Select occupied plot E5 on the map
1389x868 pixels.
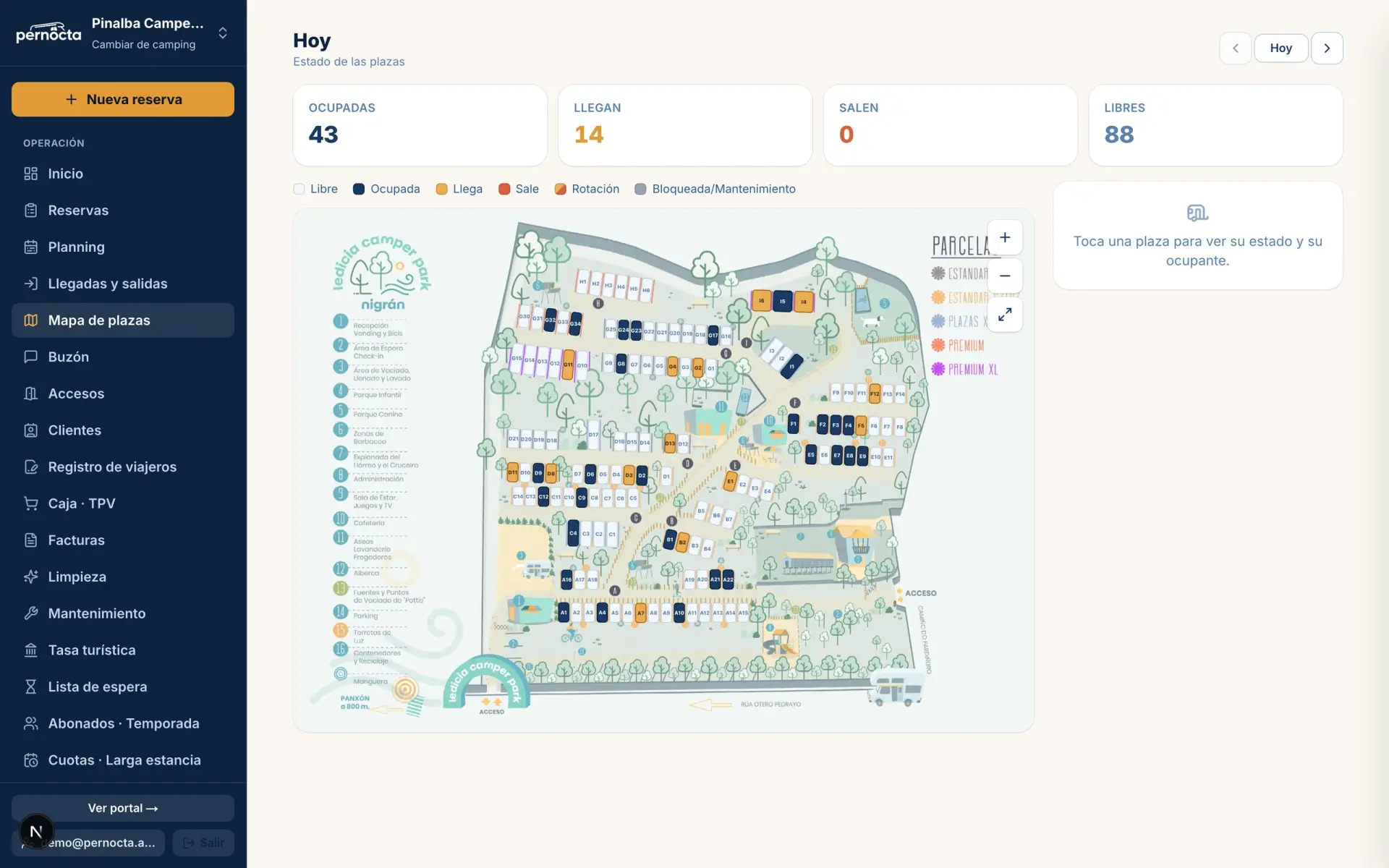[811, 455]
